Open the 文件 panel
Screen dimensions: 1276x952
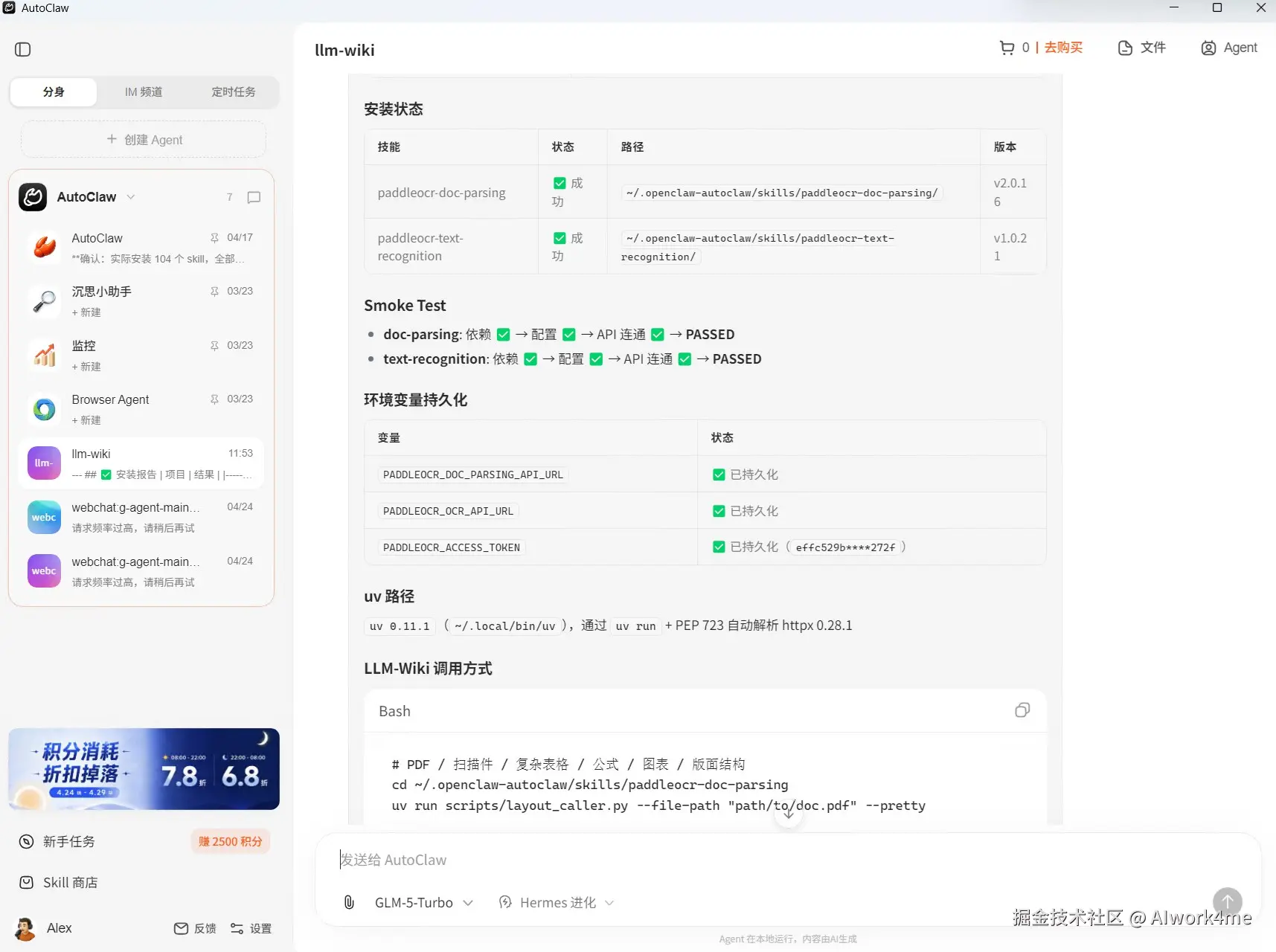point(1141,48)
